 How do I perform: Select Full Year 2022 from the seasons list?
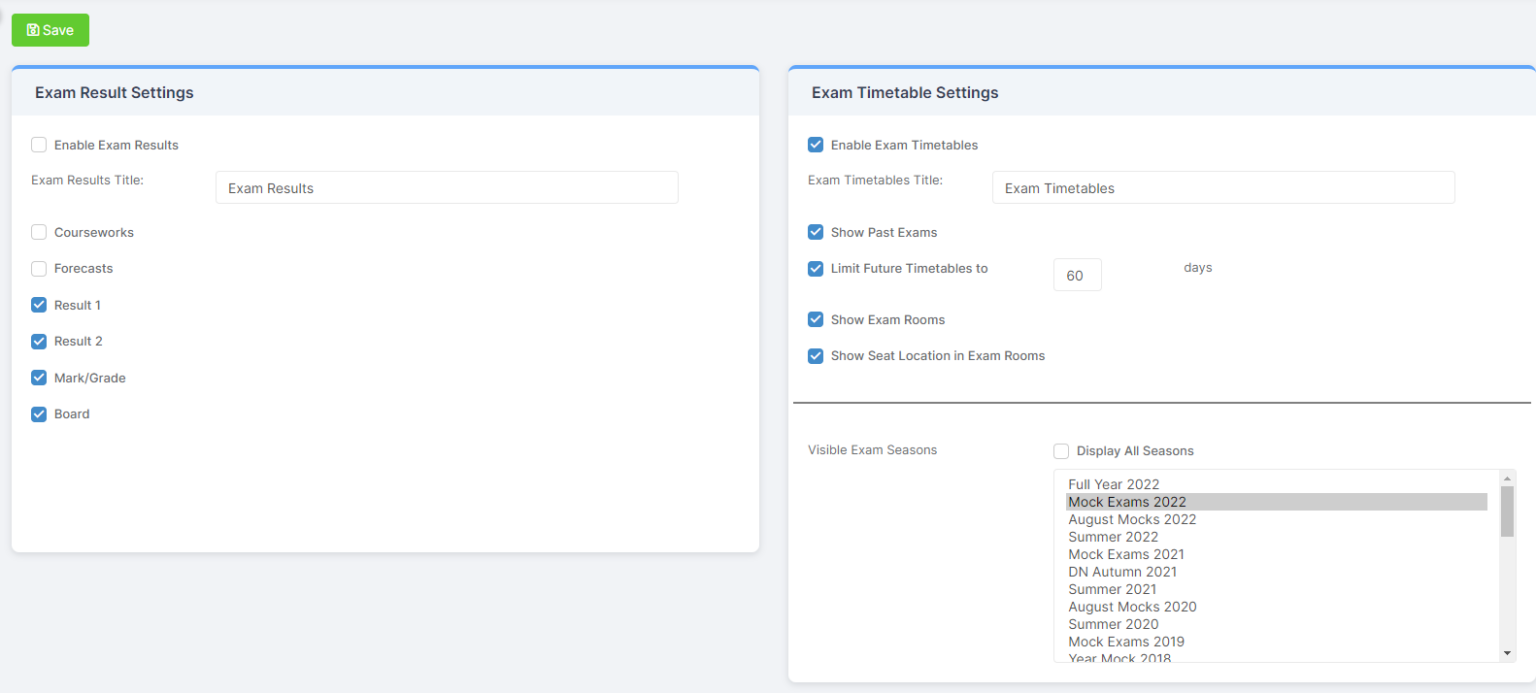coord(1114,484)
